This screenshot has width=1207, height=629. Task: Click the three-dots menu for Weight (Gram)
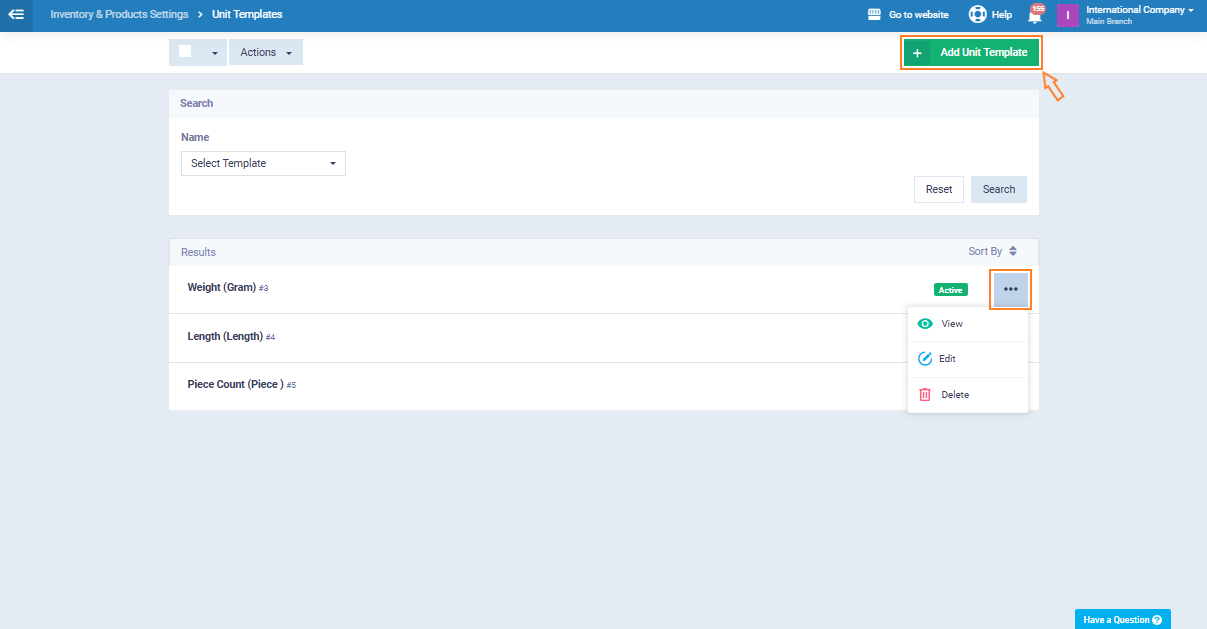click(1010, 289)
